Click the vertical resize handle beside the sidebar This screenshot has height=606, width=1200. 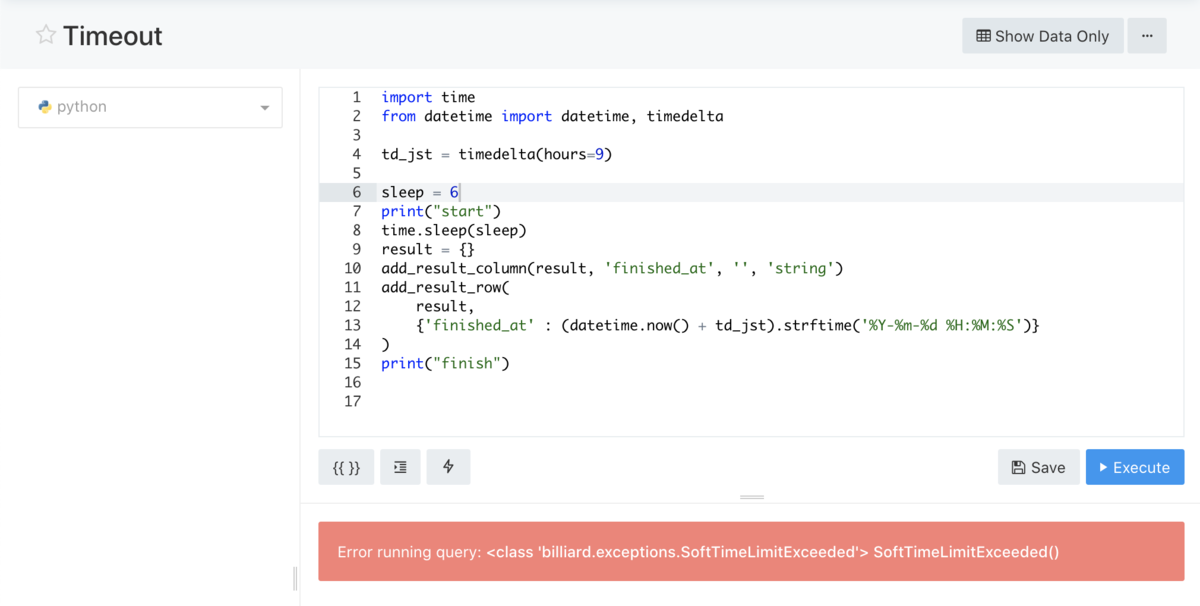tap(295, 578)
